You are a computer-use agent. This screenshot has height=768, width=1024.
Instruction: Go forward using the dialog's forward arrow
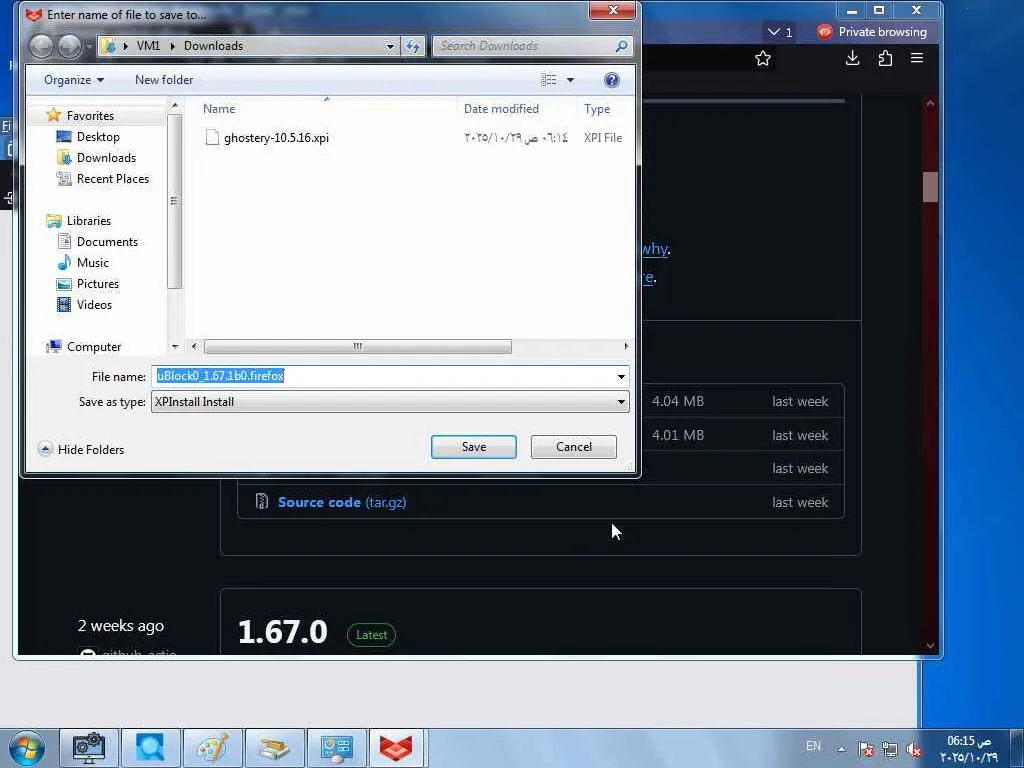click(x=69, y=46)
